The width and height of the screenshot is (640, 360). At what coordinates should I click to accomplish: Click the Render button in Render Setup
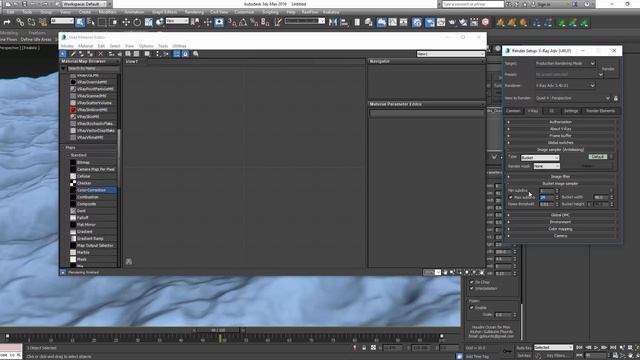(x=608, y=69)
